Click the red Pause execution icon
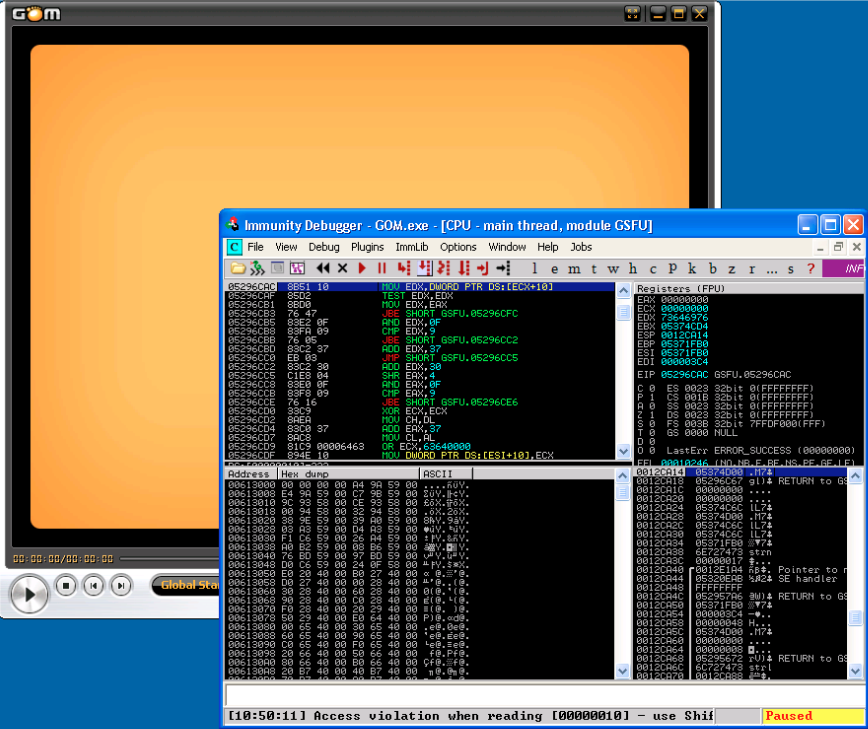Image resolution: width=868 pixels, height=729 pixels. point(382,268)
